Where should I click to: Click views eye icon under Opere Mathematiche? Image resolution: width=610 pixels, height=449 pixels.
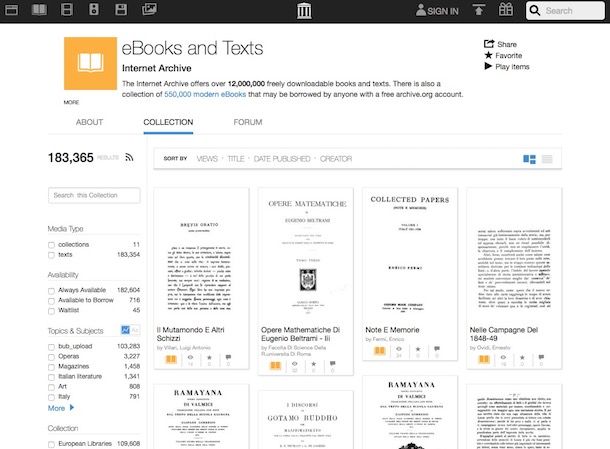pos(294,366)
